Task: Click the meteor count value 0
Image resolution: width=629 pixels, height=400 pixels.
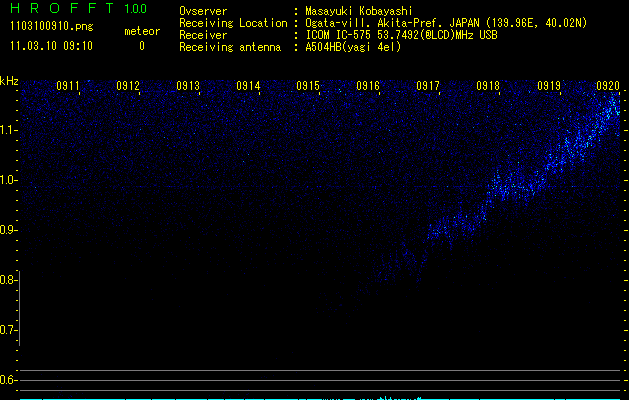Action: (x=142, y=47)
